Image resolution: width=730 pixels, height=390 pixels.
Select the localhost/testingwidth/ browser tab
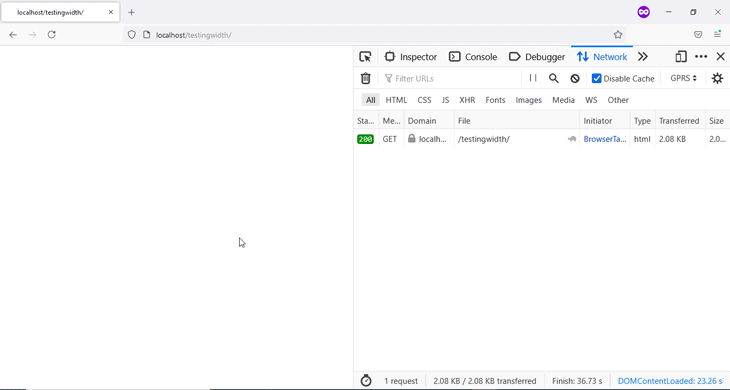(x=60, y=12)
